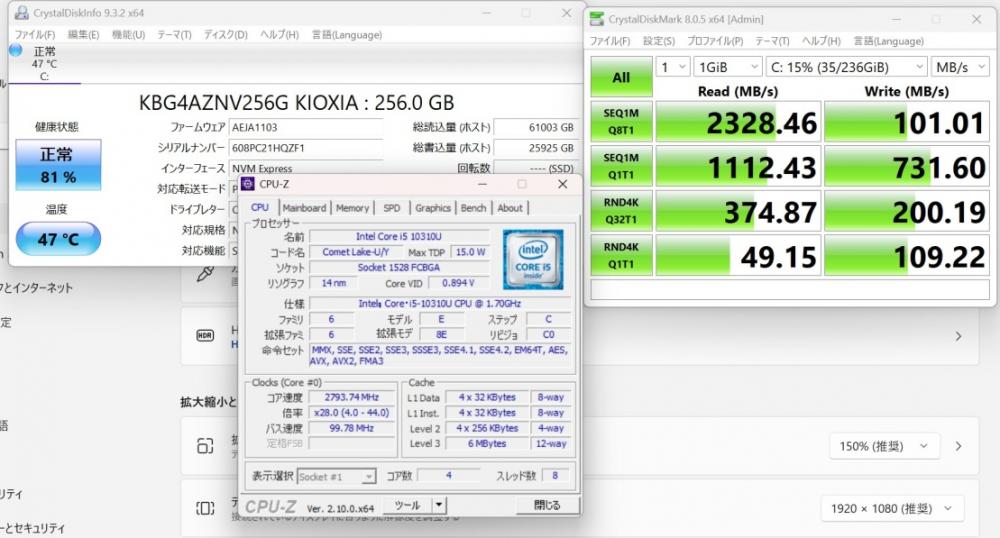
Task: Click the HDR icon in Settings
Action: tap(205, 336)
